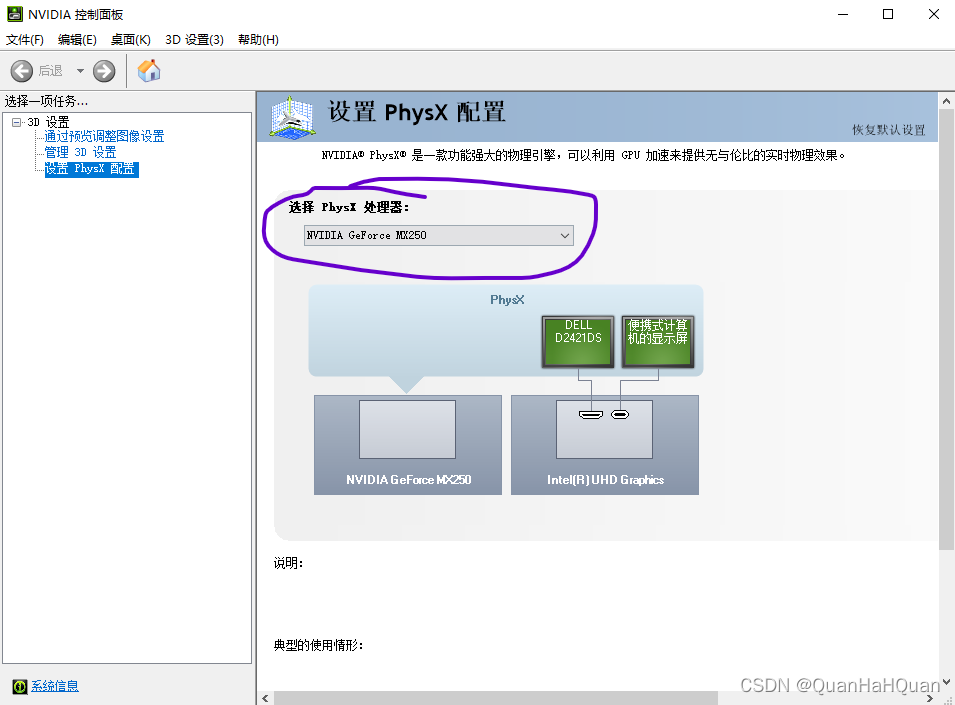
Task: Select 管理 3D 设置 task
Action: (80, 152)
